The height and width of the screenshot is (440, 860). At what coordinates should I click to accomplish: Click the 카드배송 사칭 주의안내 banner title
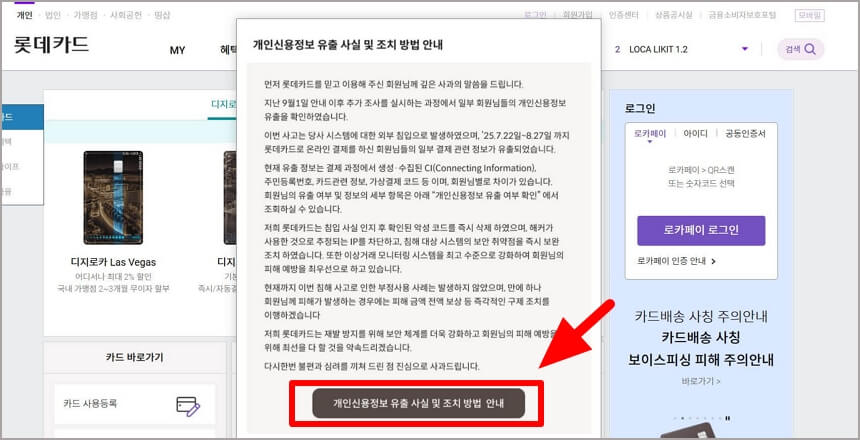701,317
